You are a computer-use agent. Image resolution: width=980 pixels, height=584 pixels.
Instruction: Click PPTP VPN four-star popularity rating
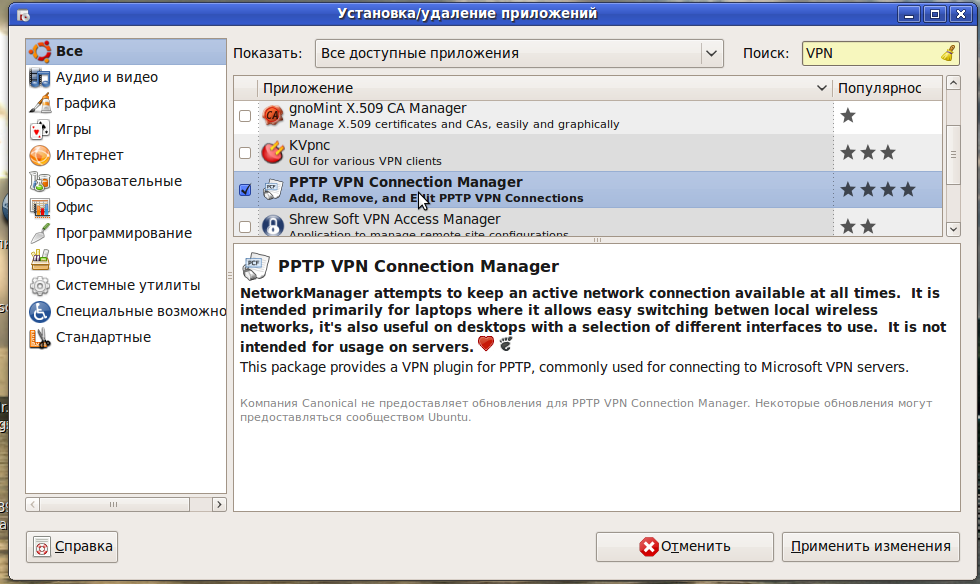(878, 189)
